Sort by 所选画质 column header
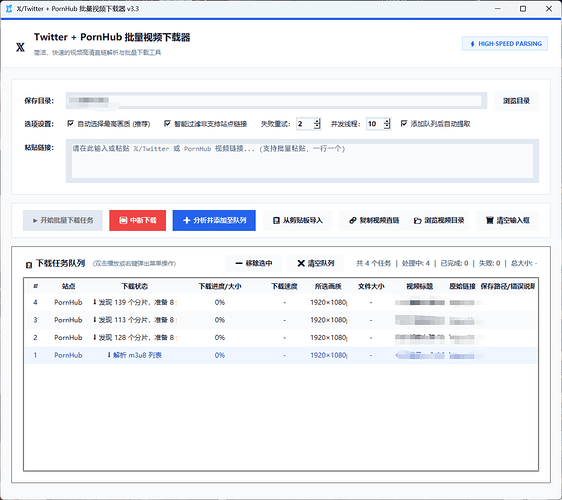Image resolution: width=562 pixels, height=500 pixels. point(328,286)
